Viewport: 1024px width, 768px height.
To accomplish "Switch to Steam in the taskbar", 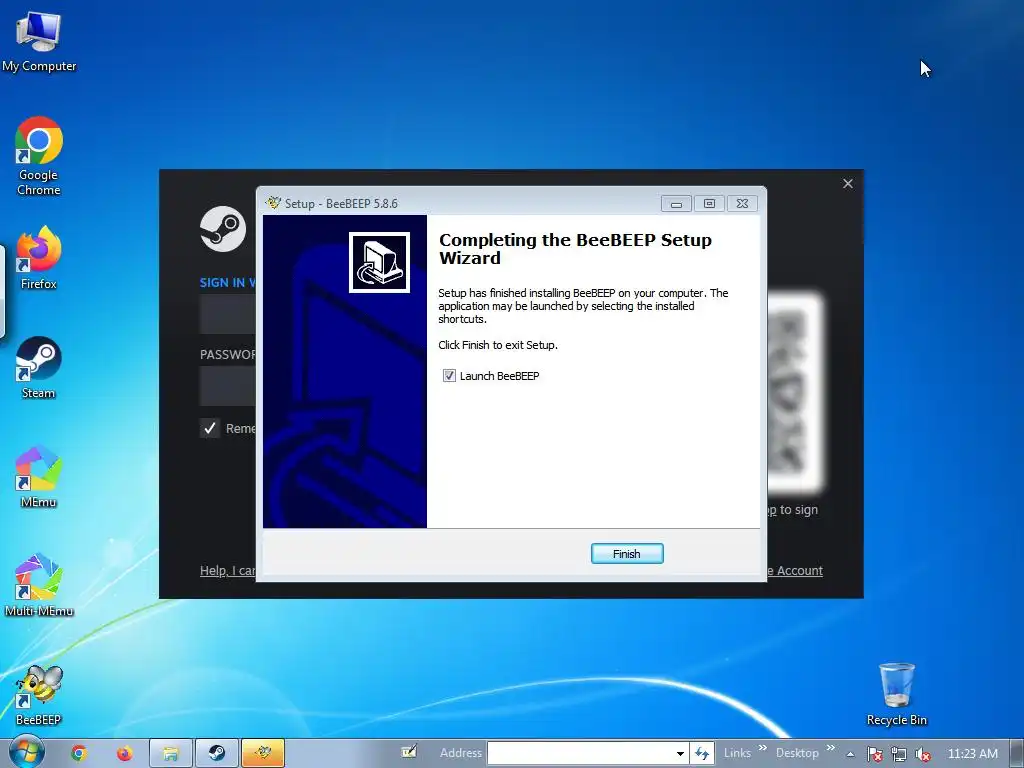I will click(217, 754).
